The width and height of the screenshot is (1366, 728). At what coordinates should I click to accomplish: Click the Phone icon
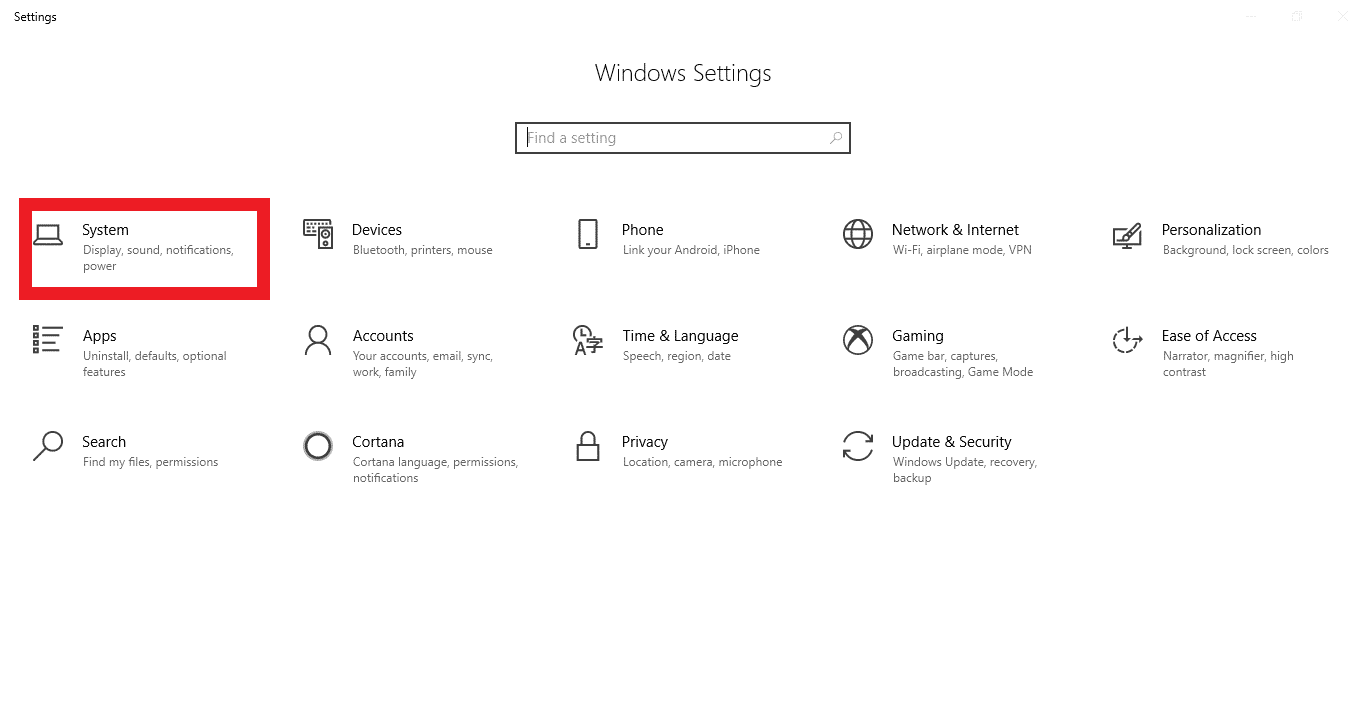coord(588,234)
